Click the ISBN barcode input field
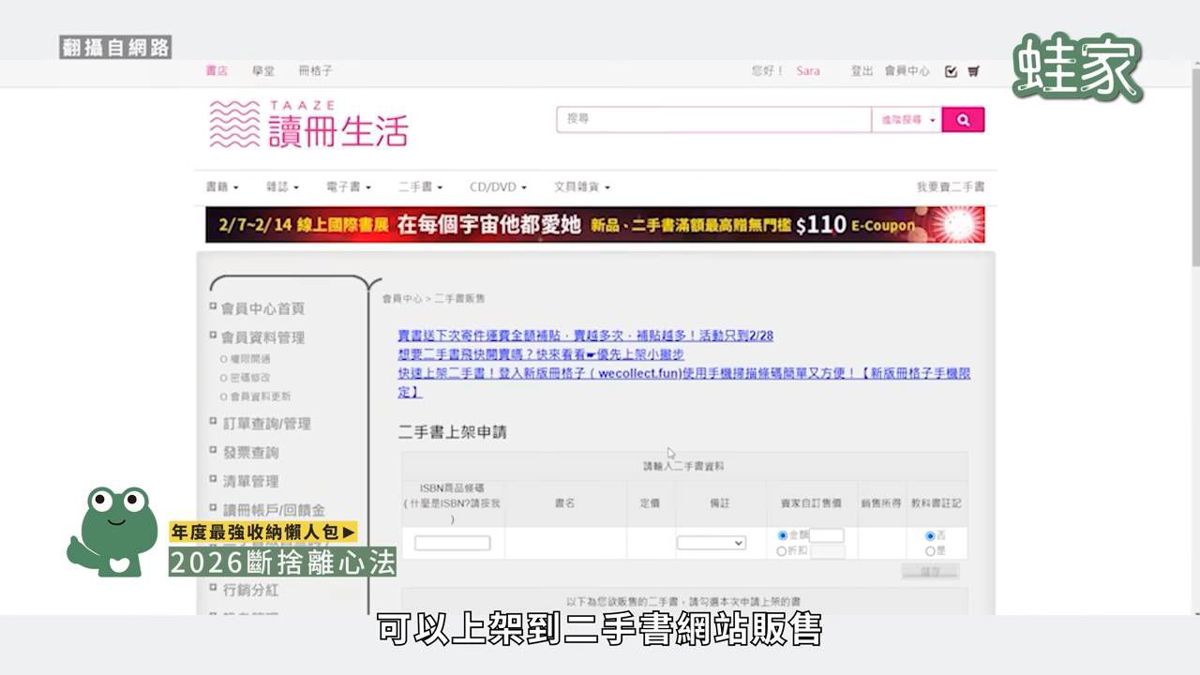1200x675 pixels. point(452,543)
